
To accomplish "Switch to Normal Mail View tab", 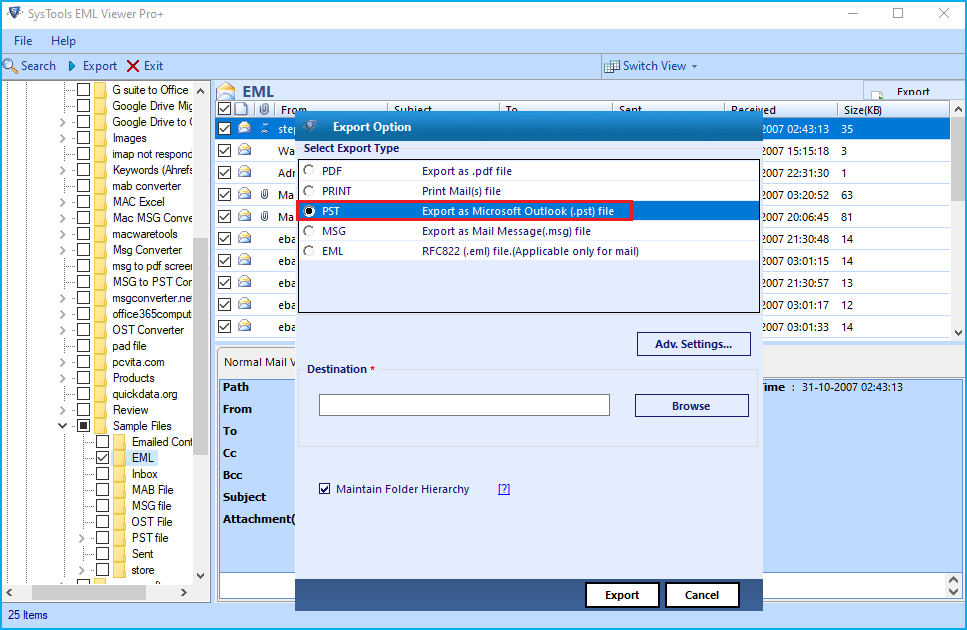I will [x=258, y=362].
